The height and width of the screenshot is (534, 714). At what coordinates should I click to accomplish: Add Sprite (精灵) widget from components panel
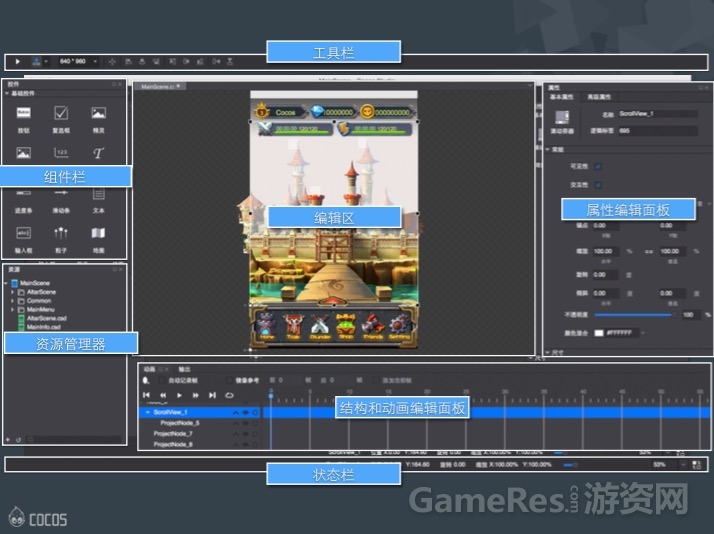pyautogui.click(x=98, y=120)
